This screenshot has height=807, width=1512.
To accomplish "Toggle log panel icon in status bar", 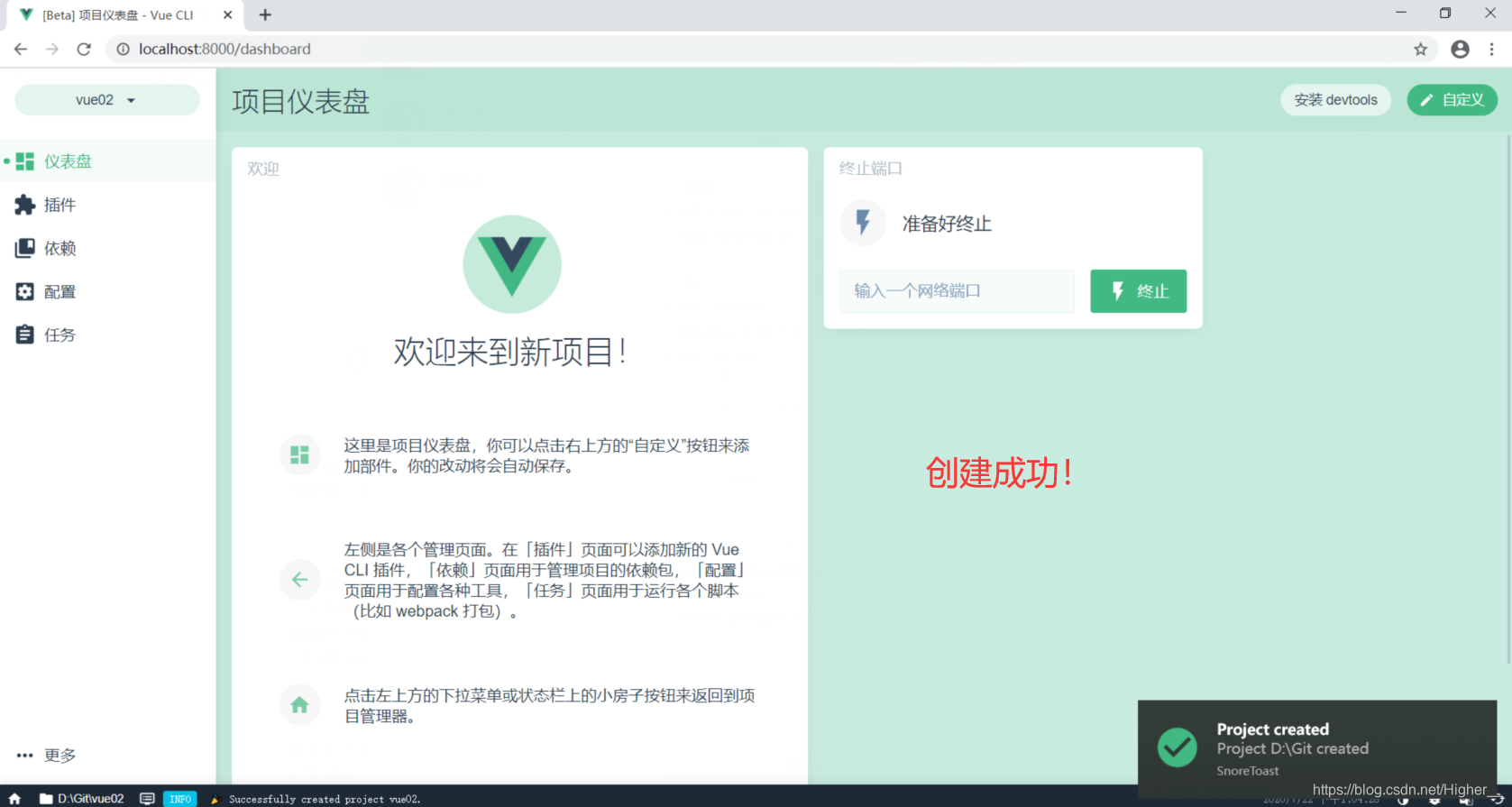I will pos(147,799).
